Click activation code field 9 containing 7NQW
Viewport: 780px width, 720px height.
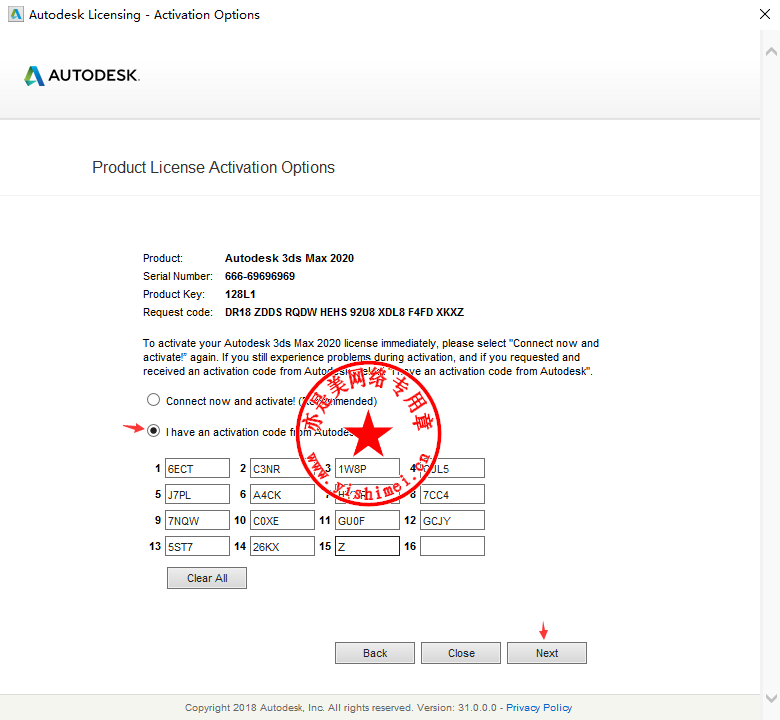point(197,520)
